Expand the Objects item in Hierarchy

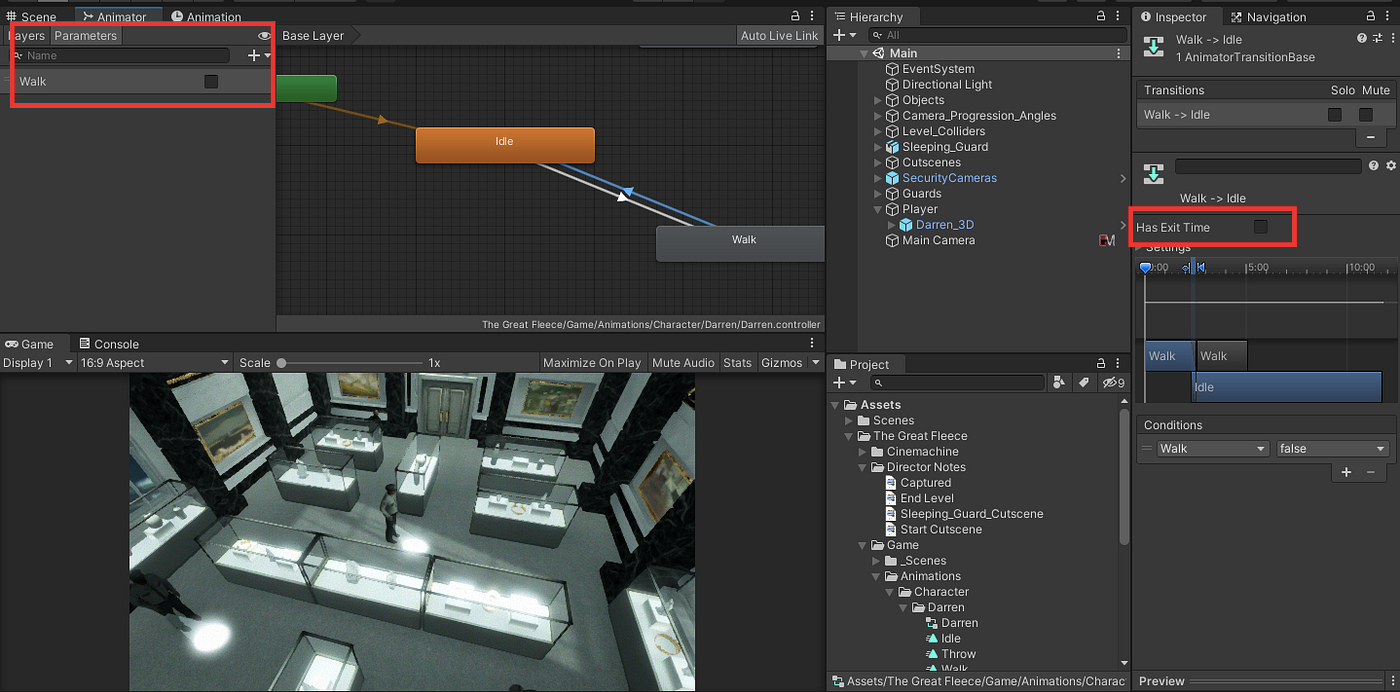click(878, 100)
